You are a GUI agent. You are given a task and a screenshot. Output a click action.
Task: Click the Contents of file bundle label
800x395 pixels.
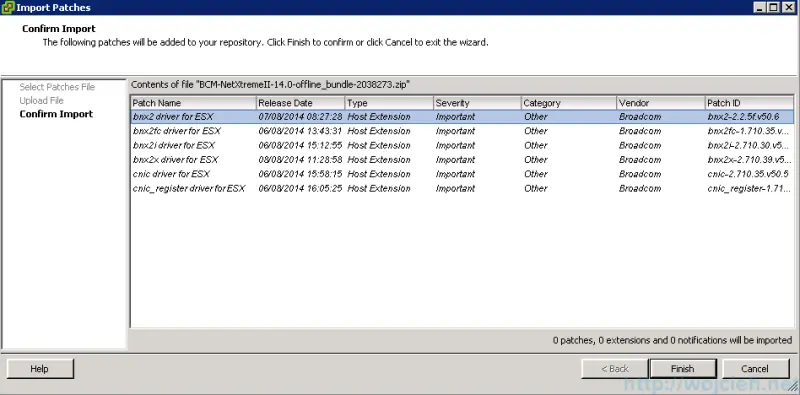pyautogui.click(x=270, y=85)
